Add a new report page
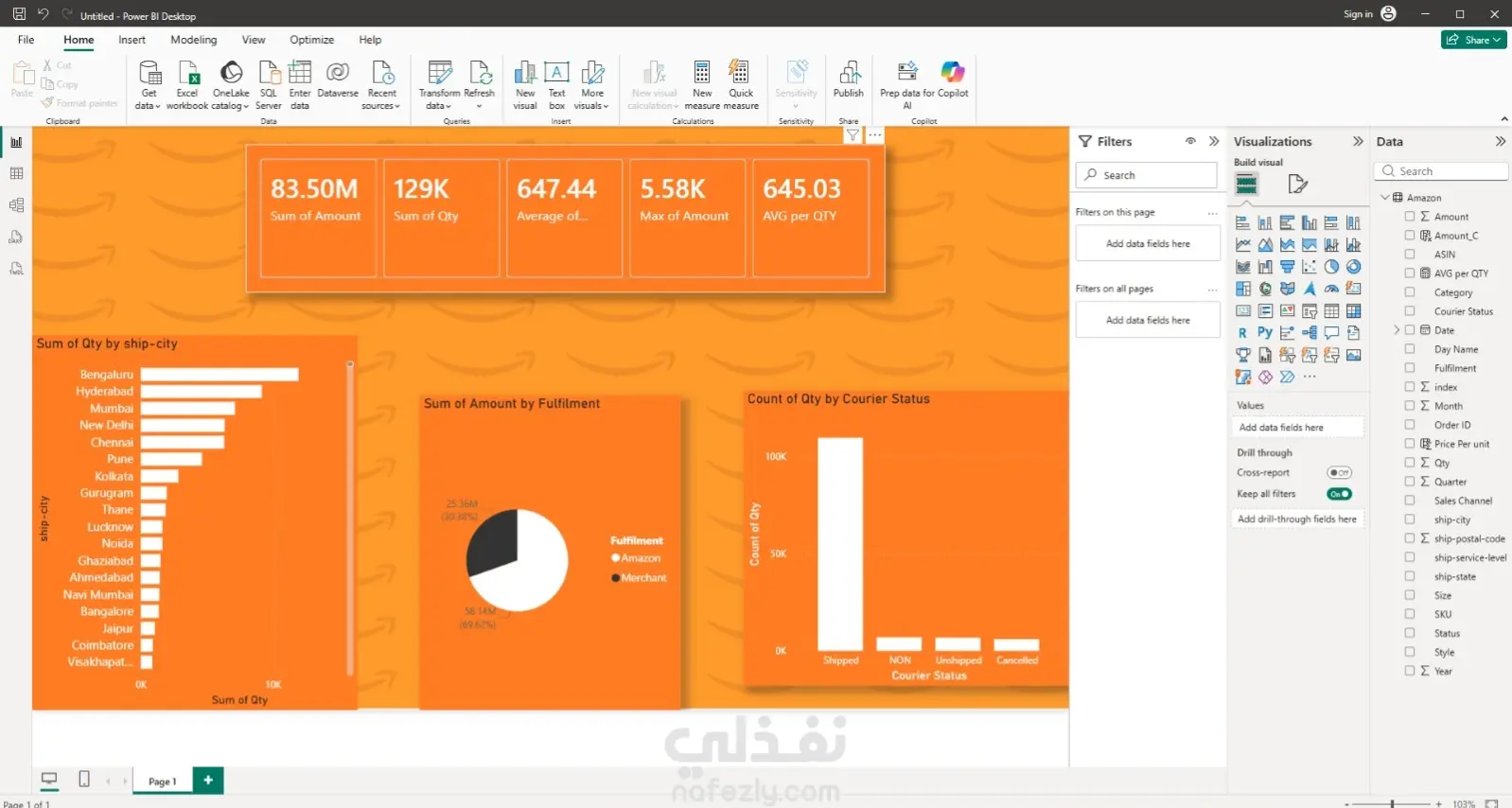 (x=208, y=780)
